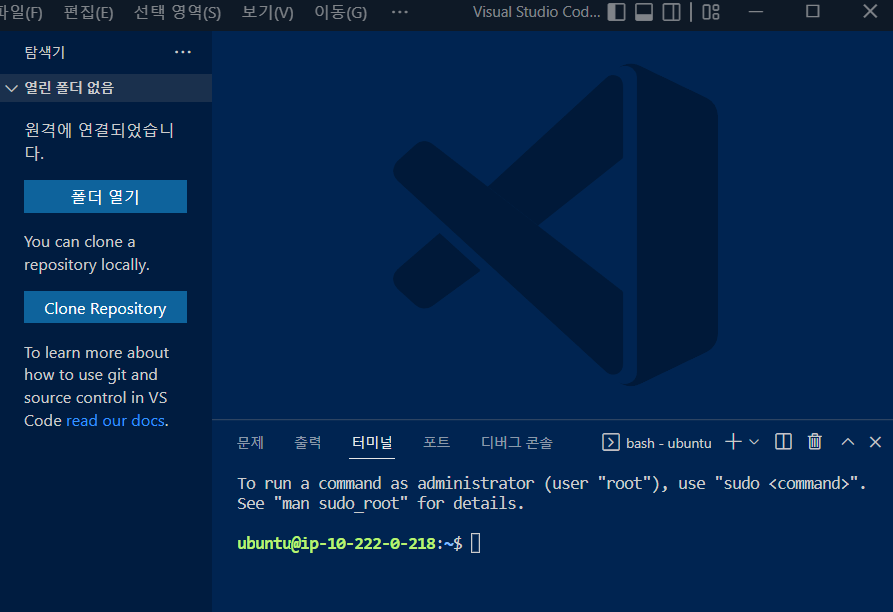This screenshot has width=893, height=612.
Task: Toggle primary side bar layout icon
Action: tap(616, 12)
